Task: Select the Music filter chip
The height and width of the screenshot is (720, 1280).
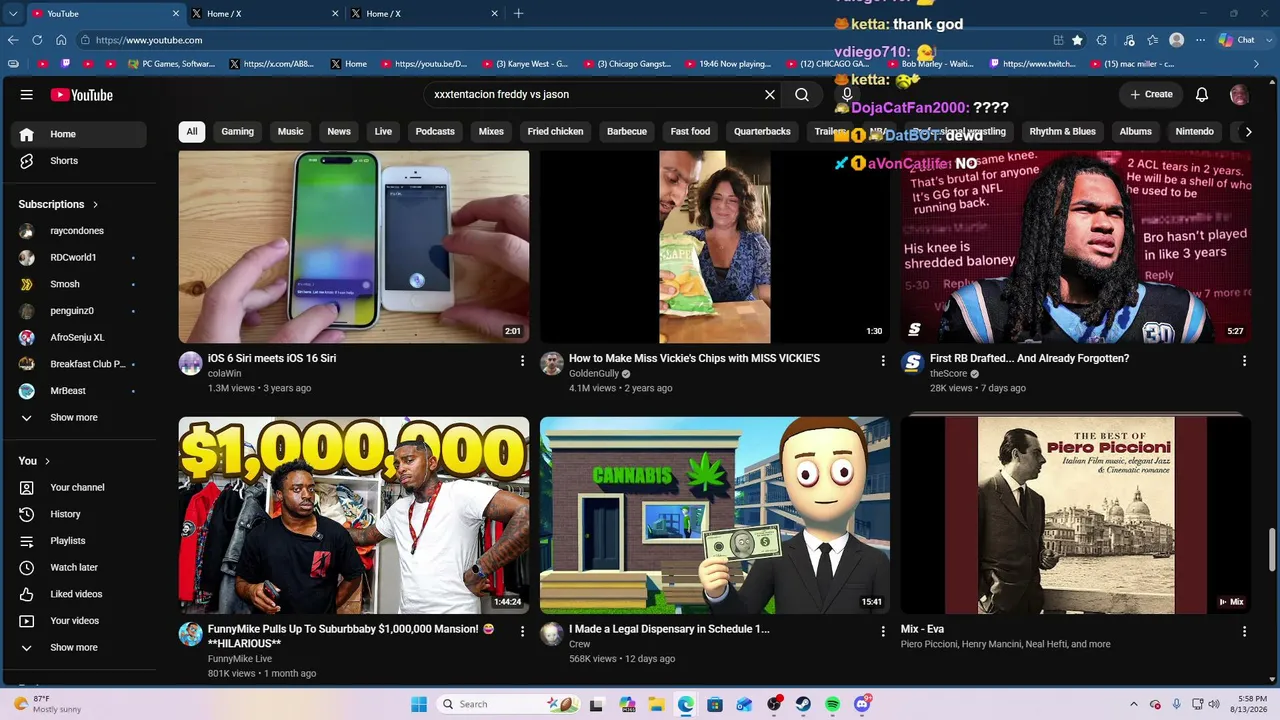Action: tap(291, 132)
